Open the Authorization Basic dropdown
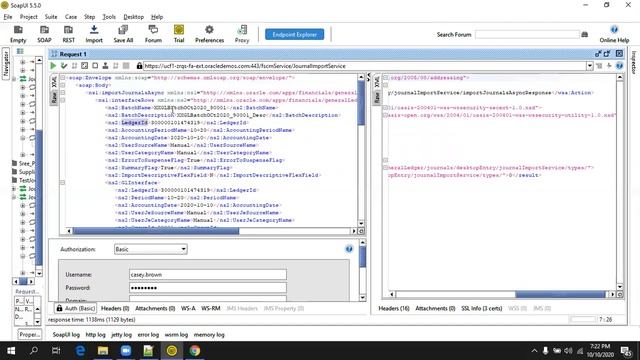 coord(151,249)
